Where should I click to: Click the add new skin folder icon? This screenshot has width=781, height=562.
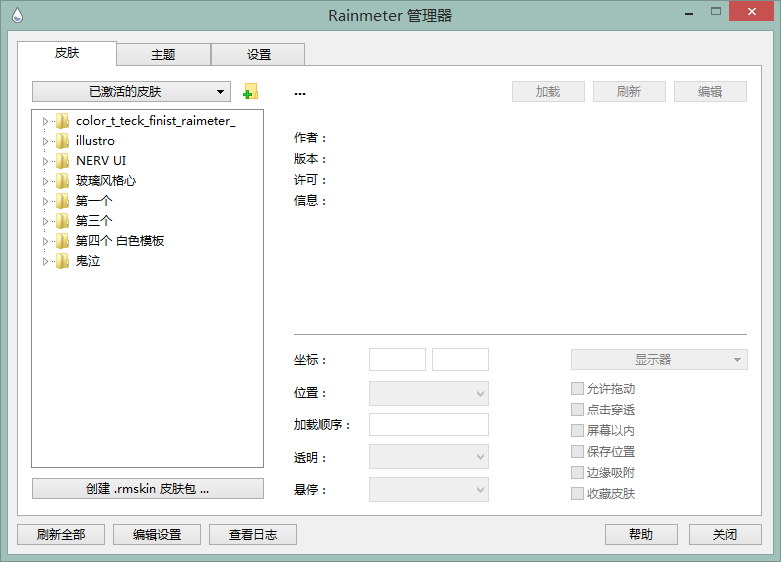click(x=250, y=92)
